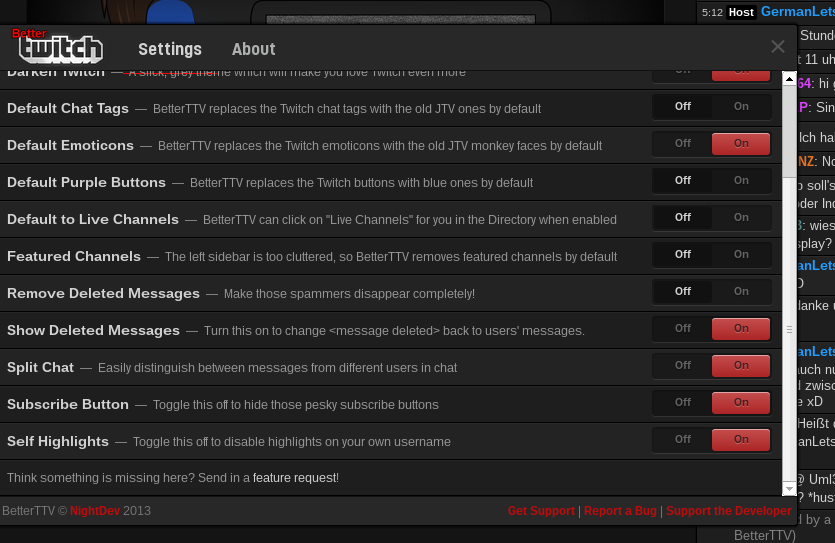
Task: Click the Report a Bug link
Action: click(x=620, y=511)
